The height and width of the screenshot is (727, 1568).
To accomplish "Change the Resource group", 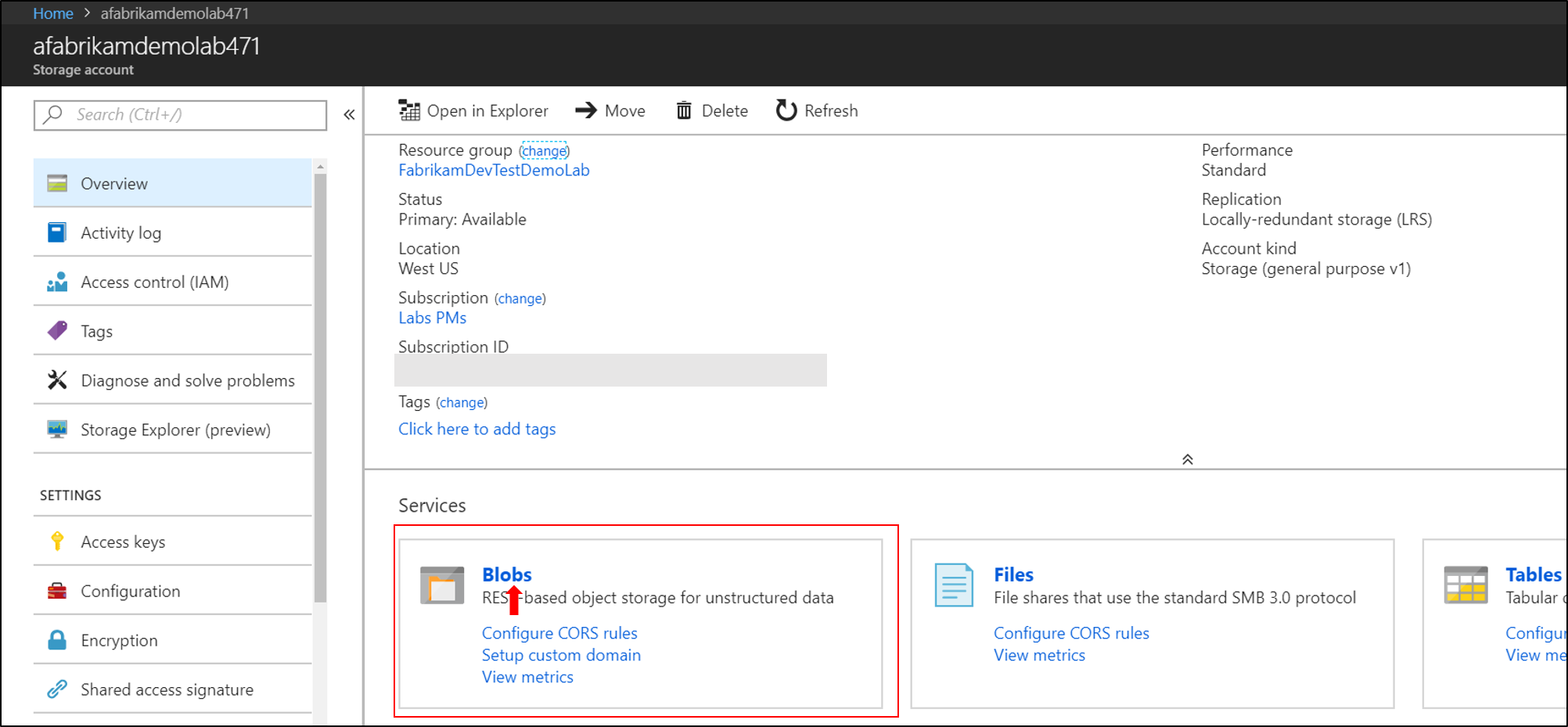I will tap(545, 150).
